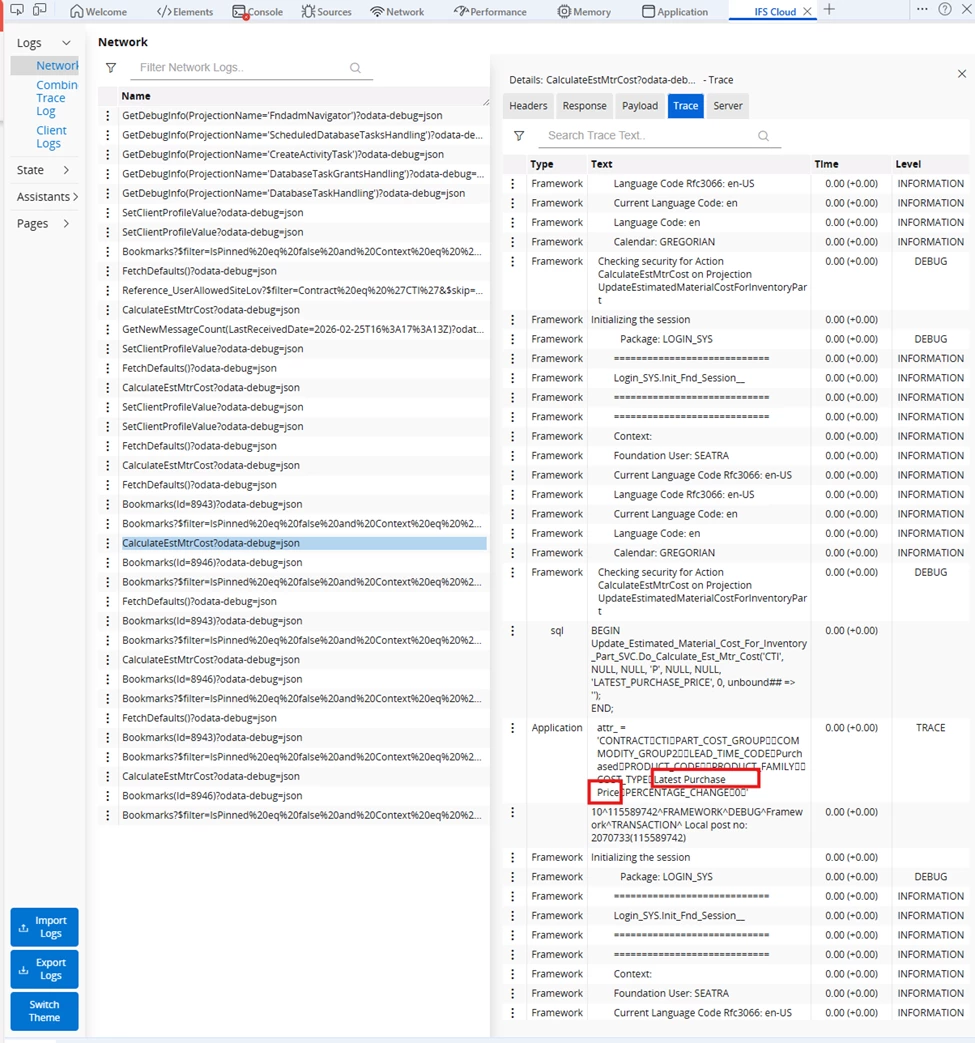Open the Application tab
The image size is (975, 1043).
pos(675,11)
